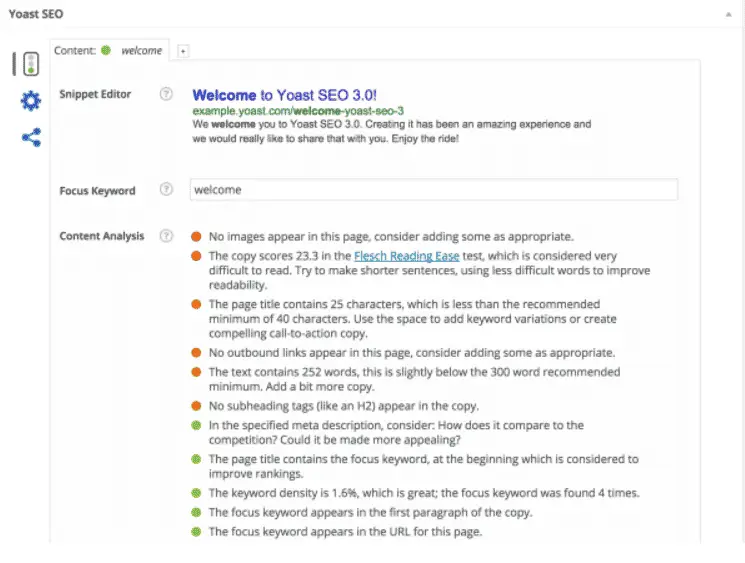
Task: Click text 'No outbound links appear in this page'
Action: pyautogui.click(x=310, y=353)
